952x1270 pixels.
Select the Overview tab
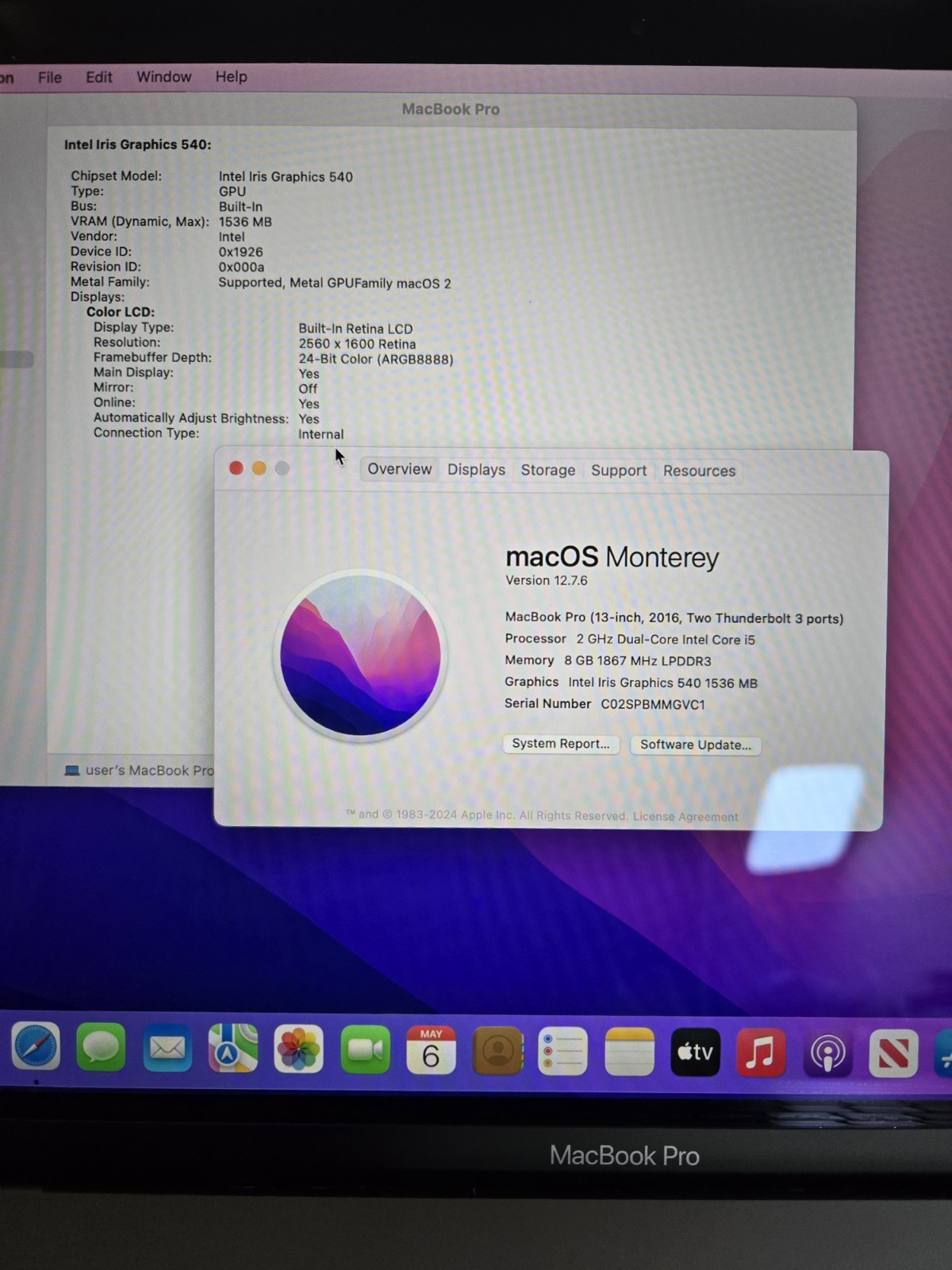click(400, 469)
